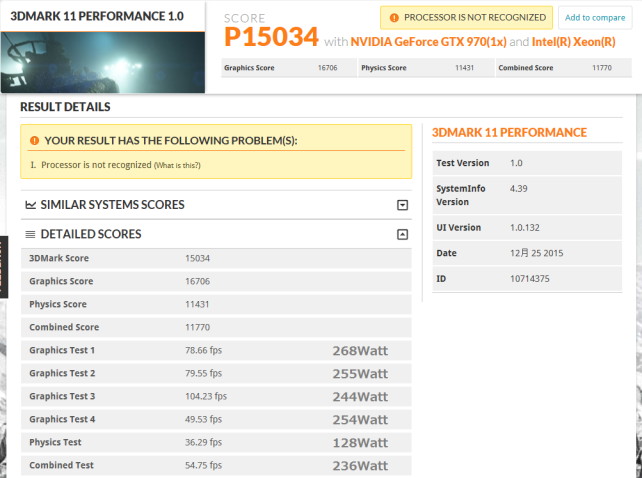
Task: Select the Combined Score row in details
Action: (216, 327)
